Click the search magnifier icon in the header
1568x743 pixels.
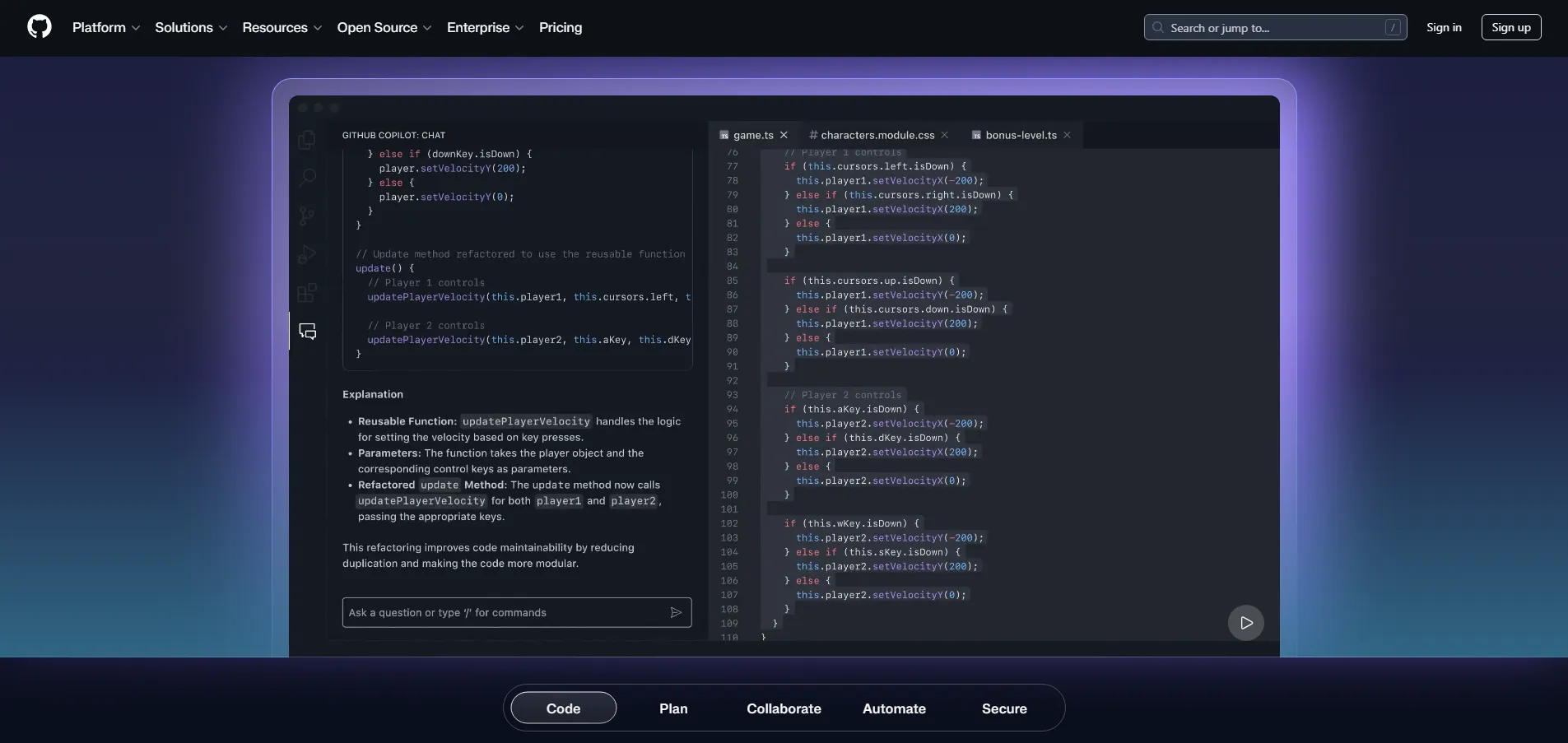tap(1158, 27)
